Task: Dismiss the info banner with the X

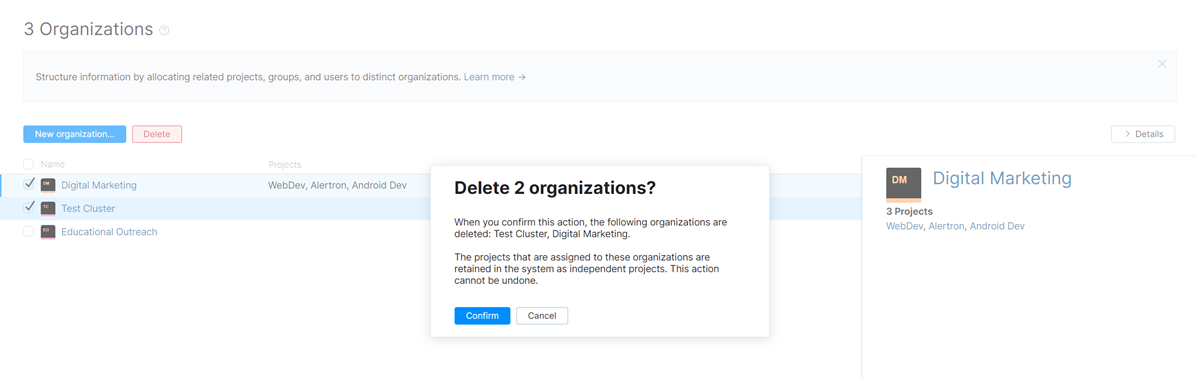Action: [1162, 64]
